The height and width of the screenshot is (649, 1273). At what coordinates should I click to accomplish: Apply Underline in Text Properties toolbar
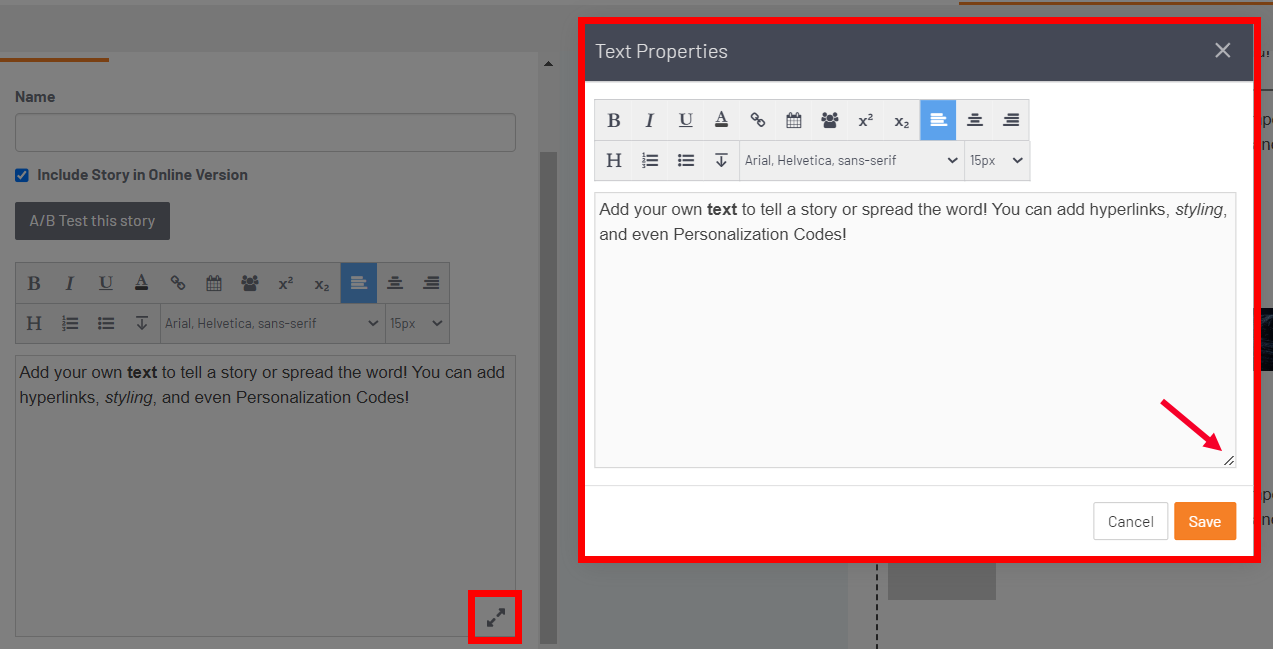686,120
